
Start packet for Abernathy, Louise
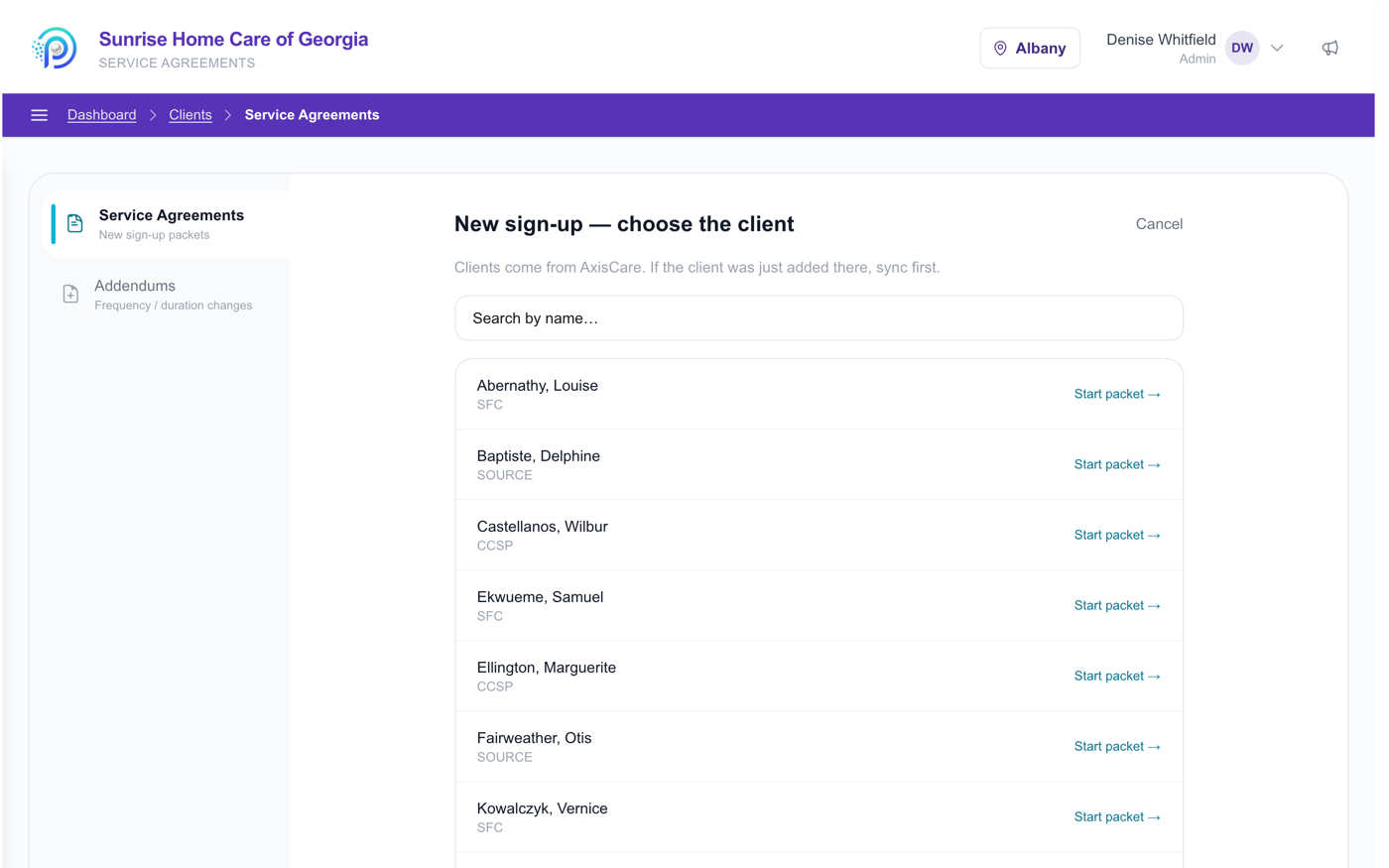1117,394
